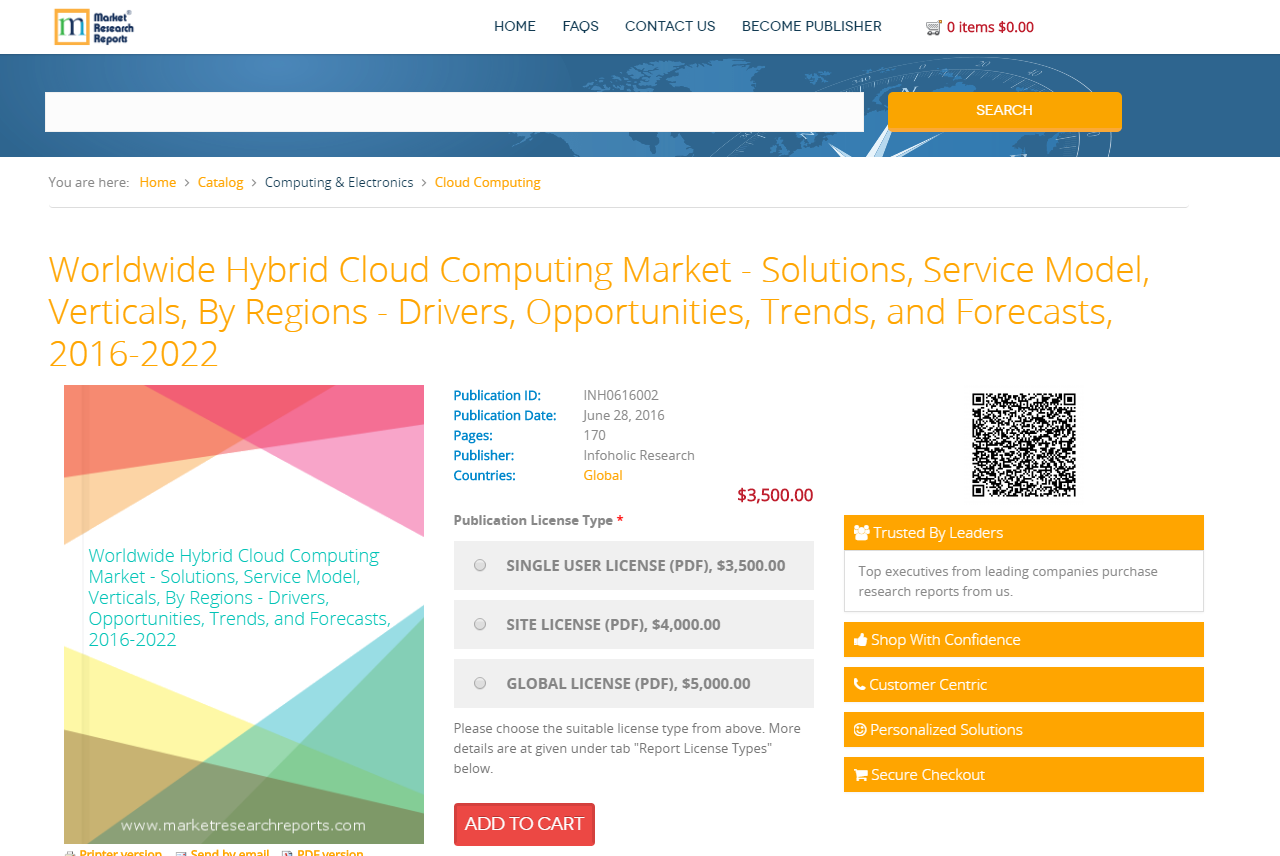Click the smiley icon beside Personalized Solutions
Viewport: 1280px width, 856px height.
(x=860, y=730)
